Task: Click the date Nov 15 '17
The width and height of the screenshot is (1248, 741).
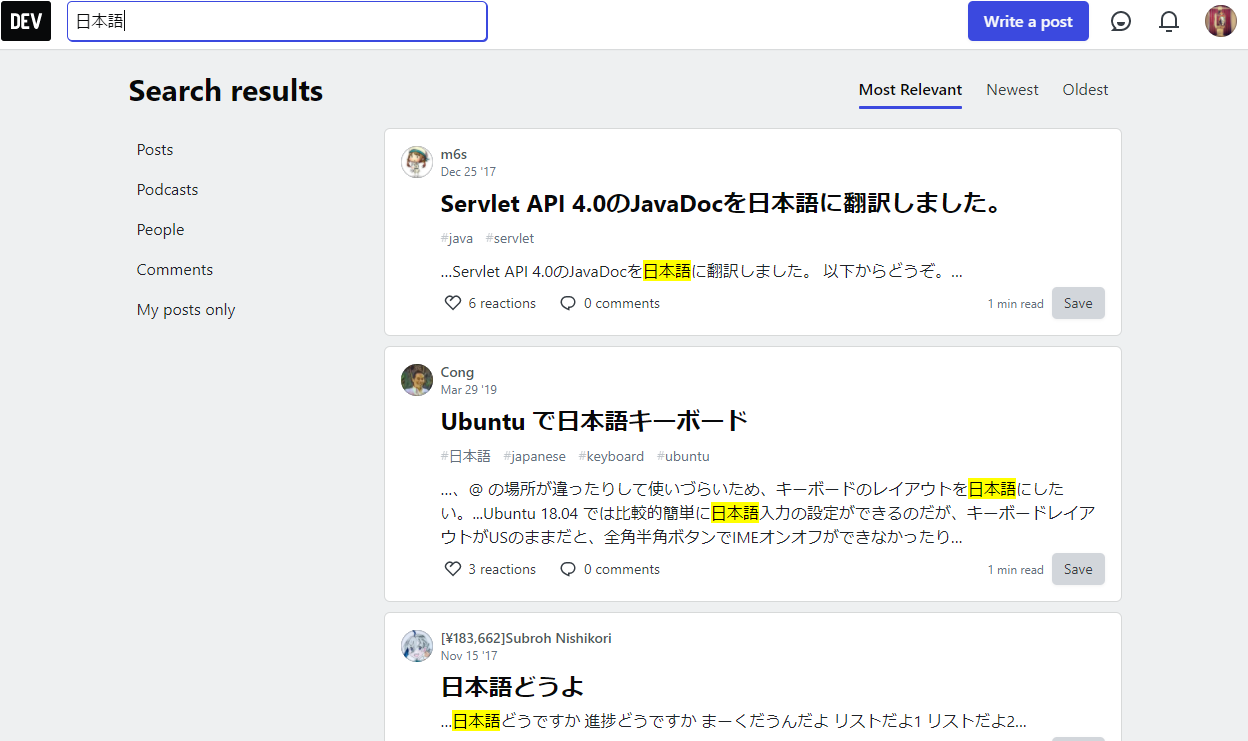Action: (469, 656)
